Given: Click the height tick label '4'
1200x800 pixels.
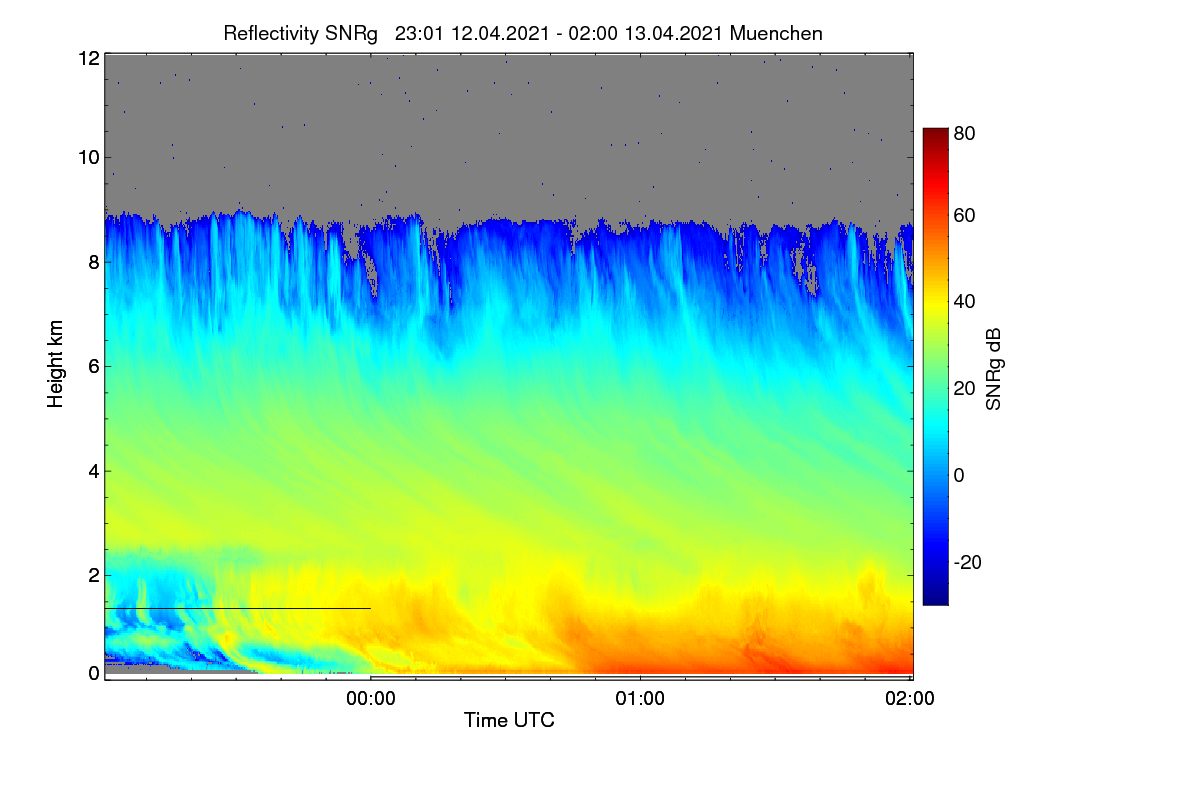Looking at the screenshot, I should 93,470.
